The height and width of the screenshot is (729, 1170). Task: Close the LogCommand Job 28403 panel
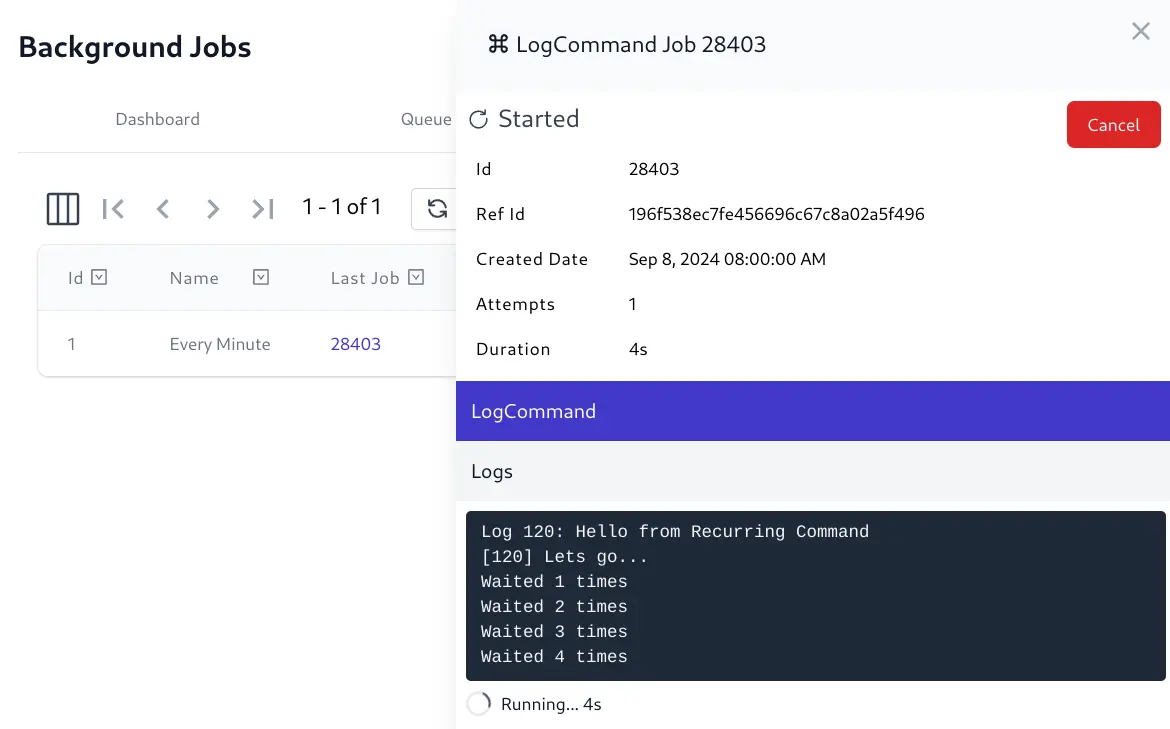[1140, 31]
